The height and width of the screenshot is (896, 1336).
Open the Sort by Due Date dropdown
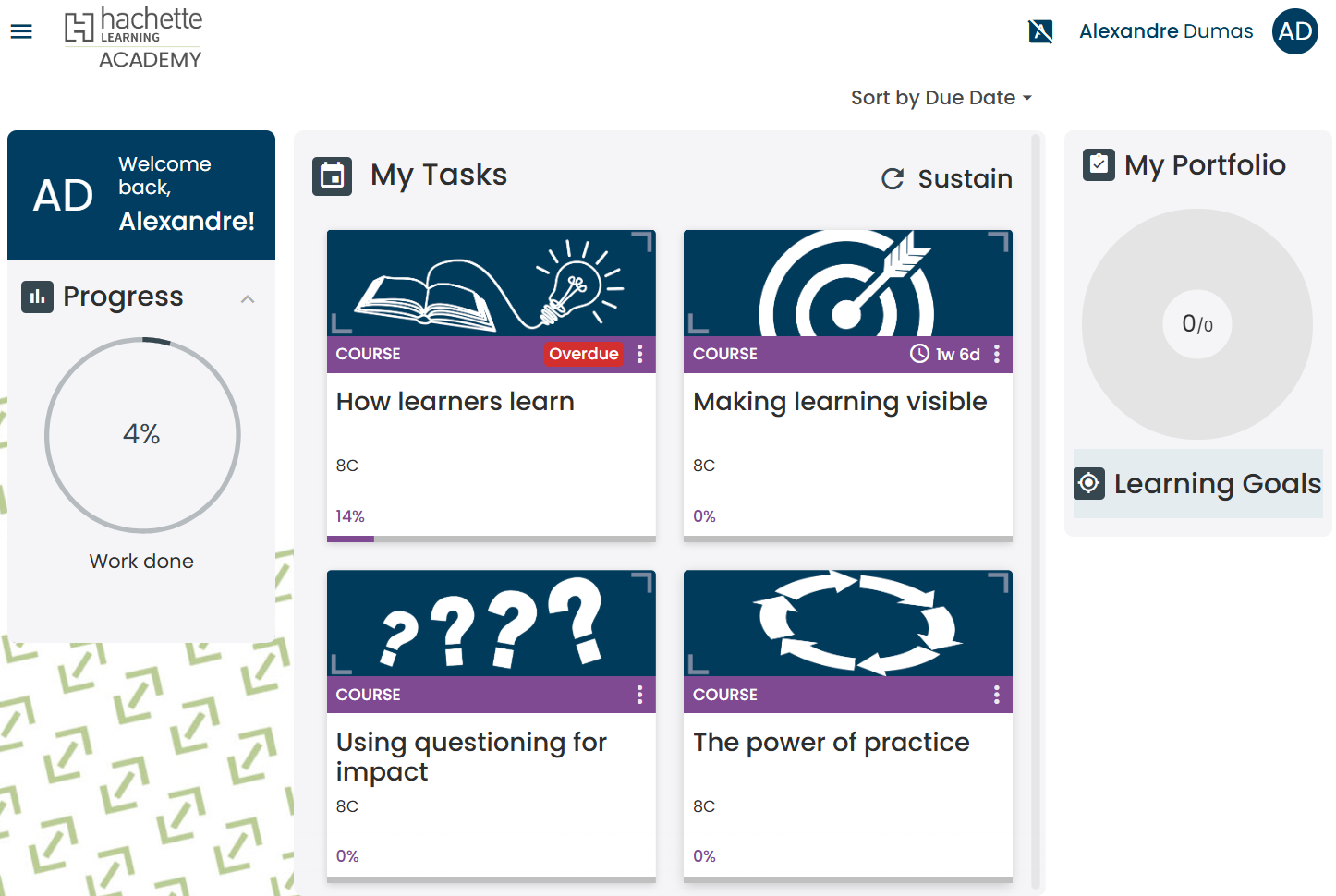click(x=941, y=97)
